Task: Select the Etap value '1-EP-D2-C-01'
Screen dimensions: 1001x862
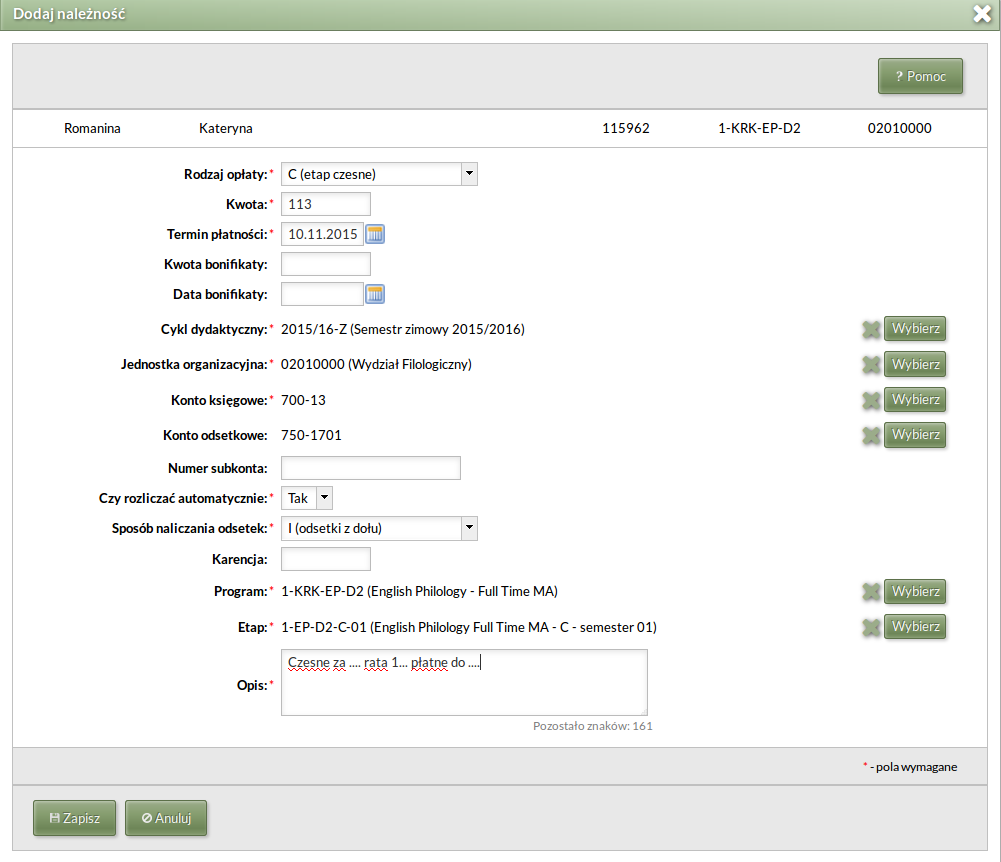Action: pyautogui.click(x=324, y=628)
